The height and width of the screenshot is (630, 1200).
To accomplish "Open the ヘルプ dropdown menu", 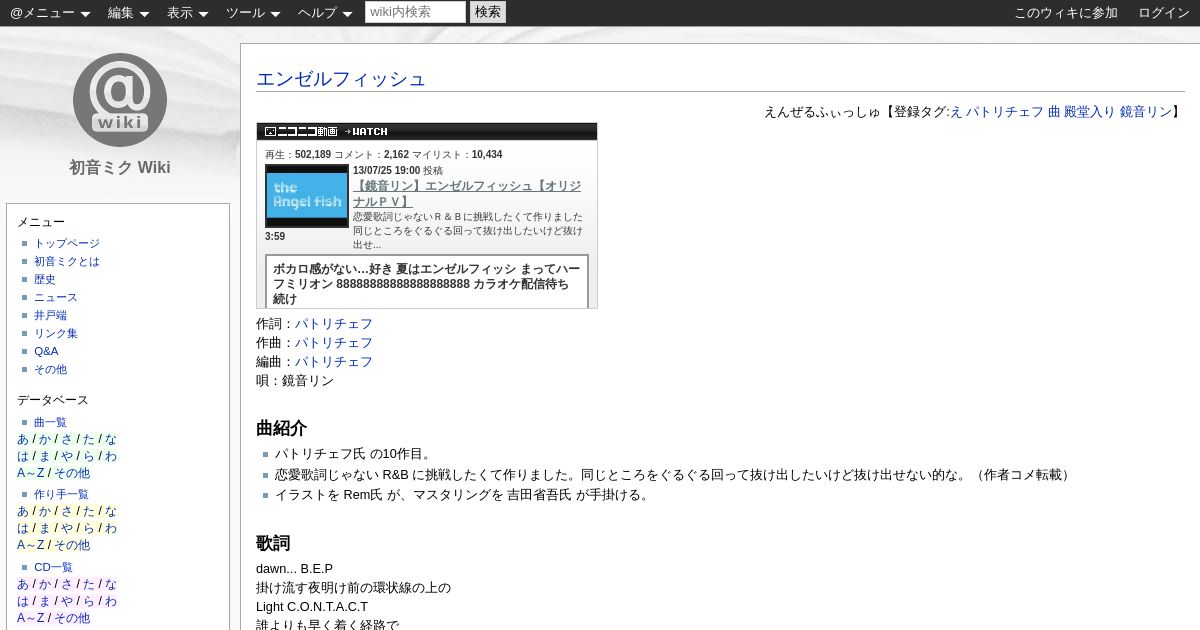I will (x=325, y=13).
